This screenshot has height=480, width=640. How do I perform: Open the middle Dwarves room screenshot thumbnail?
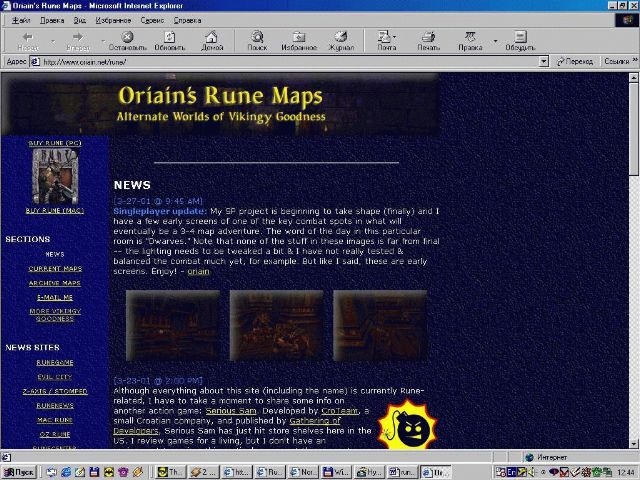pos(276,326)
